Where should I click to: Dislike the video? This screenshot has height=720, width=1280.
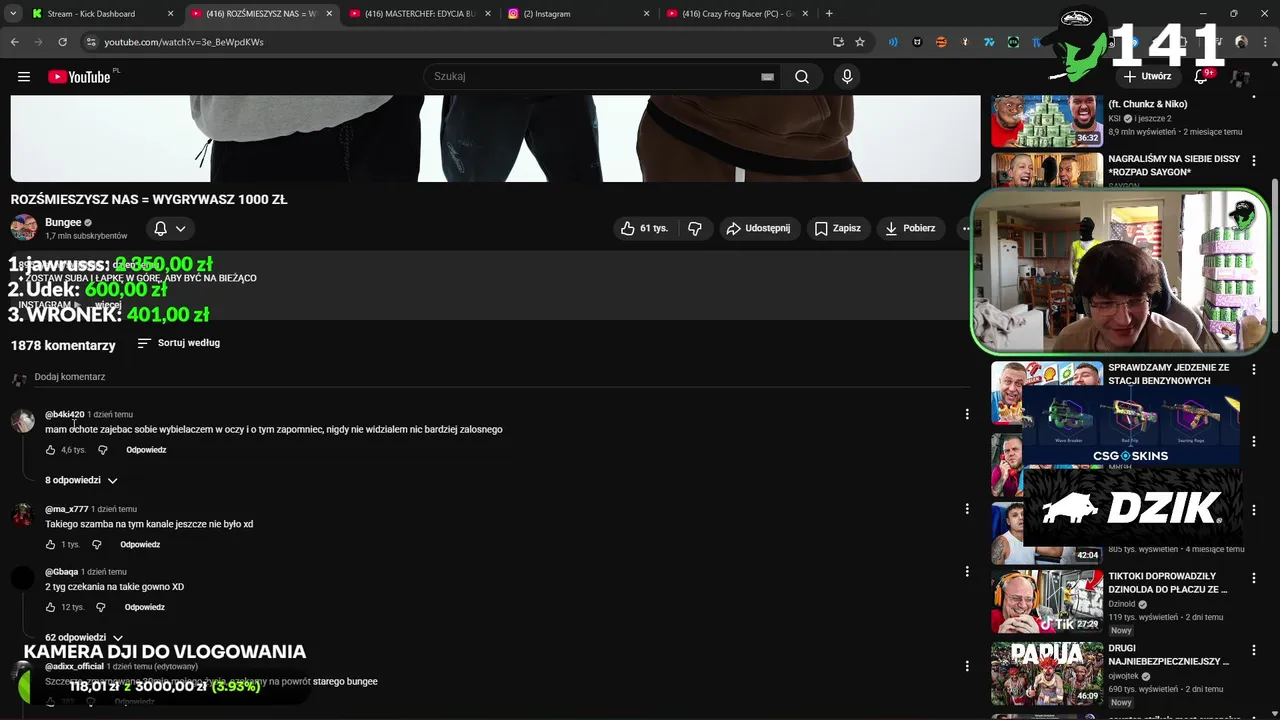695,228
